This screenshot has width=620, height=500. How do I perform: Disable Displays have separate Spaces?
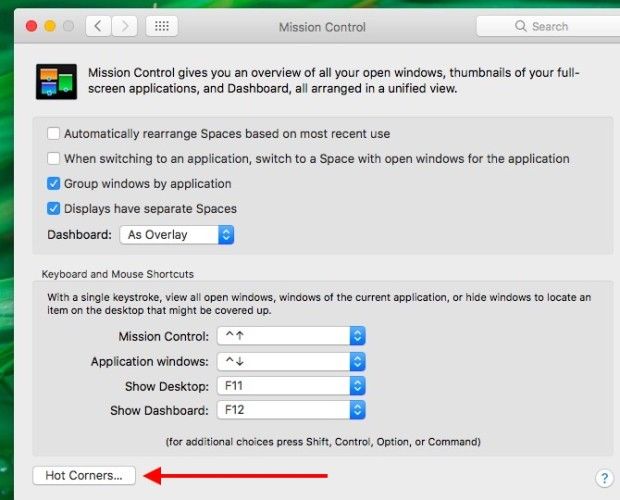pyautogui.click(x=53, y=209)
